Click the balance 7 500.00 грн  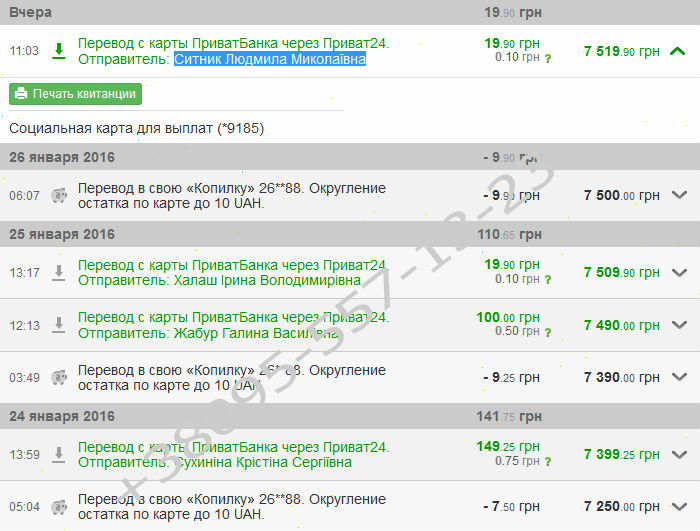tap(622, 195)
